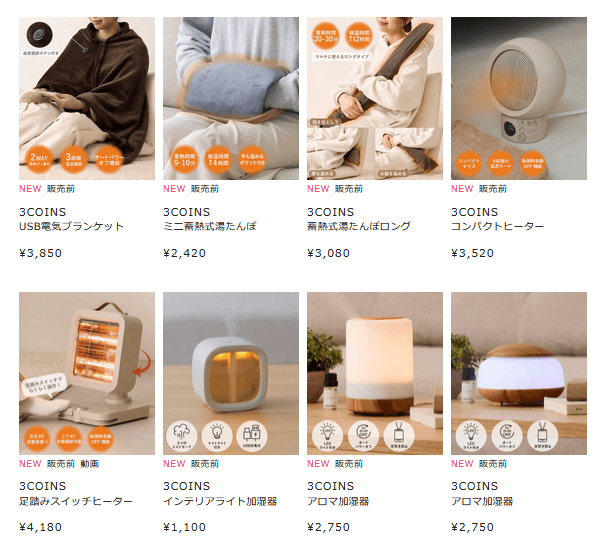Open the ミニ蓄熱式湯たんぽ product image
The image size is (601, 552).
tap(231, 98)
